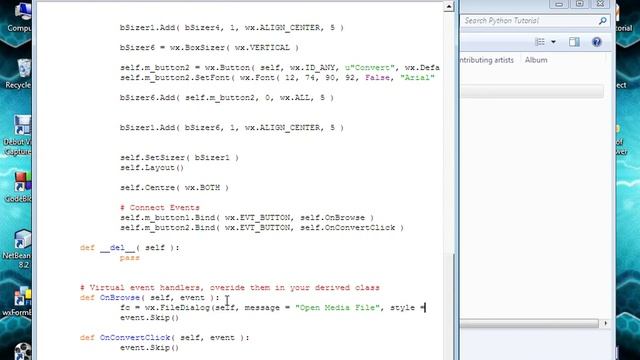
Task: Launch NetBeans 8.2 desktop shortcut
Action: point(17,249)
